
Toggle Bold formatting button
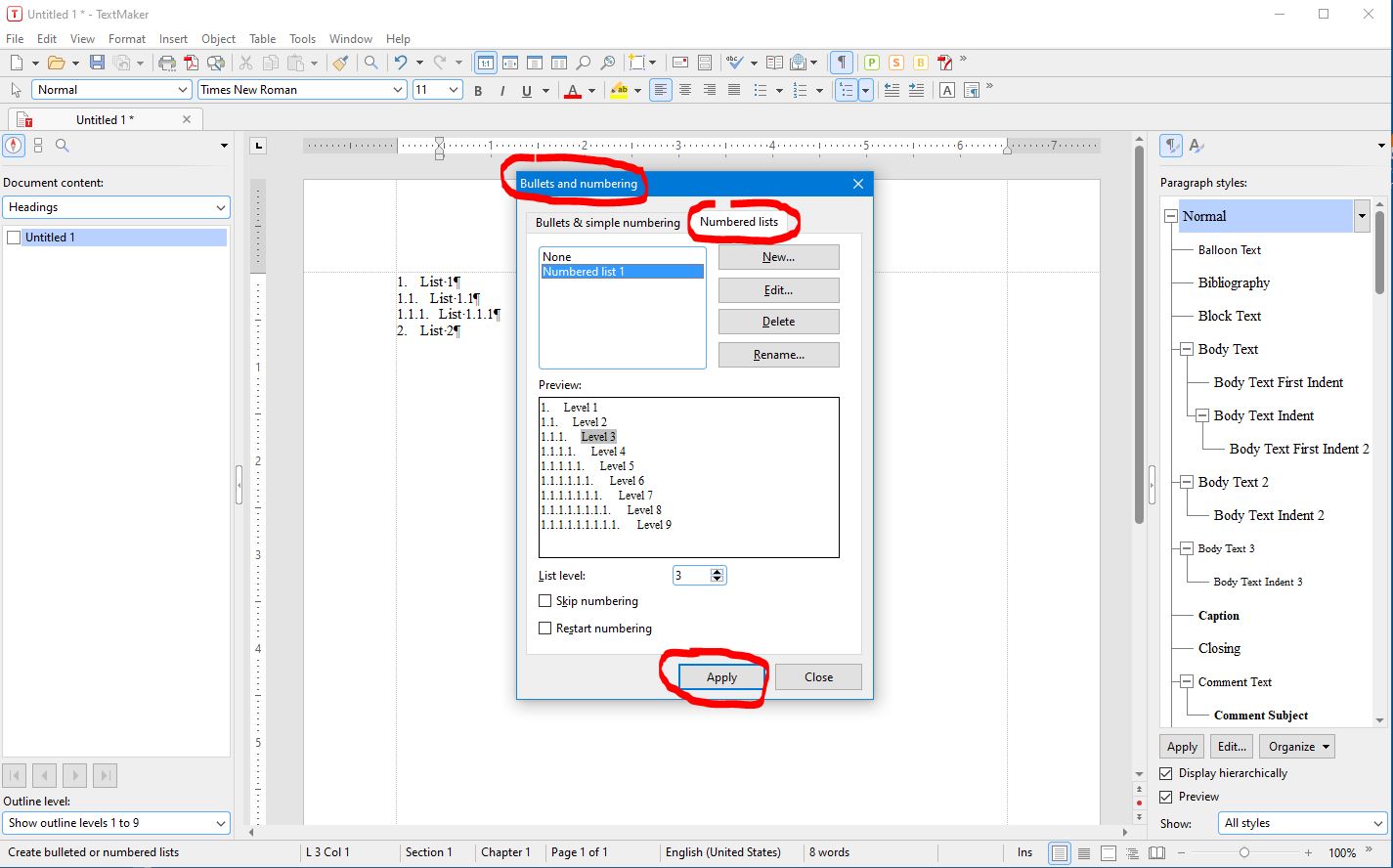pyautogui.click(x=478, y=91)
